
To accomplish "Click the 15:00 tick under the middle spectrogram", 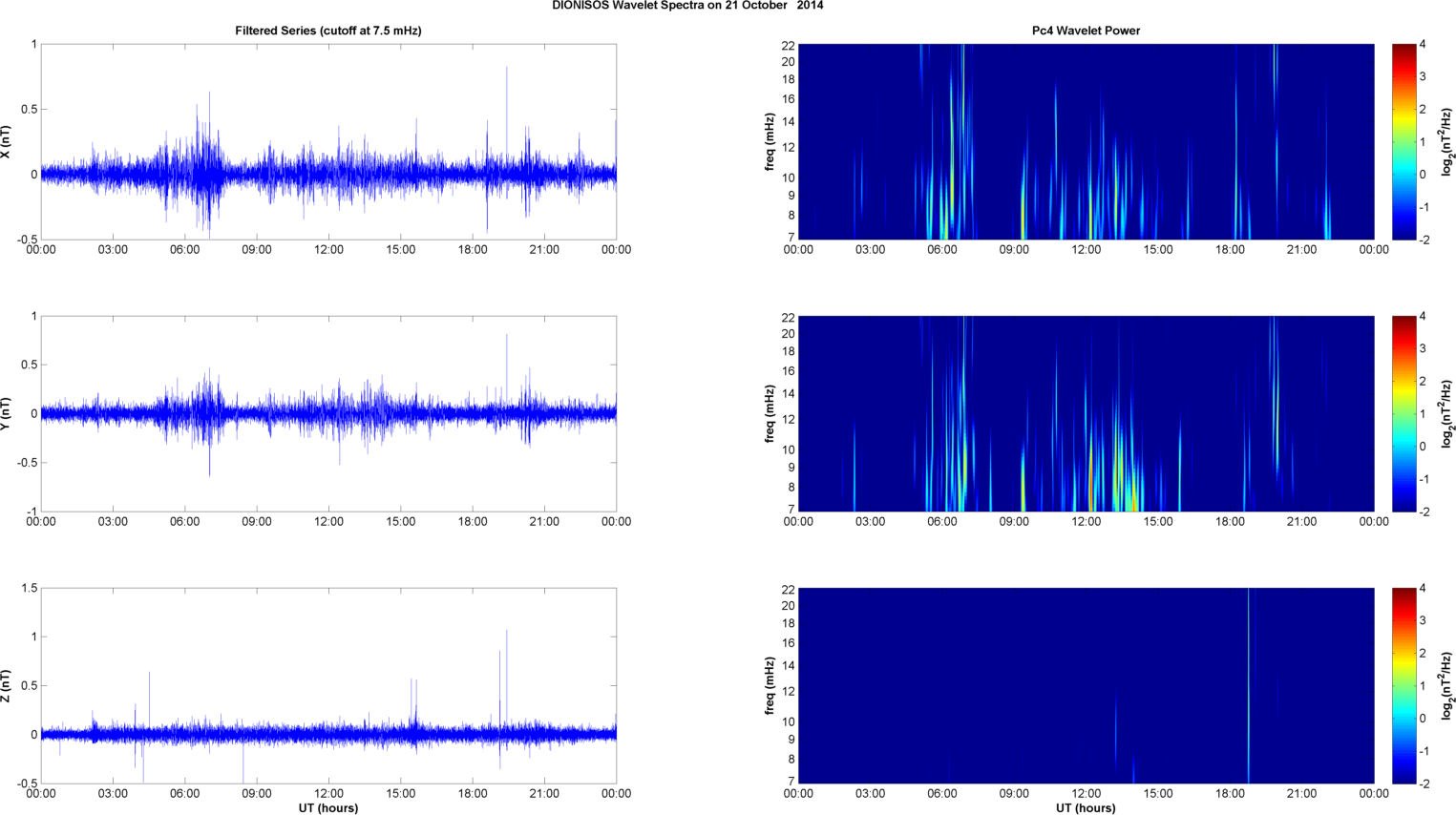I will (x=1158, y=522).
